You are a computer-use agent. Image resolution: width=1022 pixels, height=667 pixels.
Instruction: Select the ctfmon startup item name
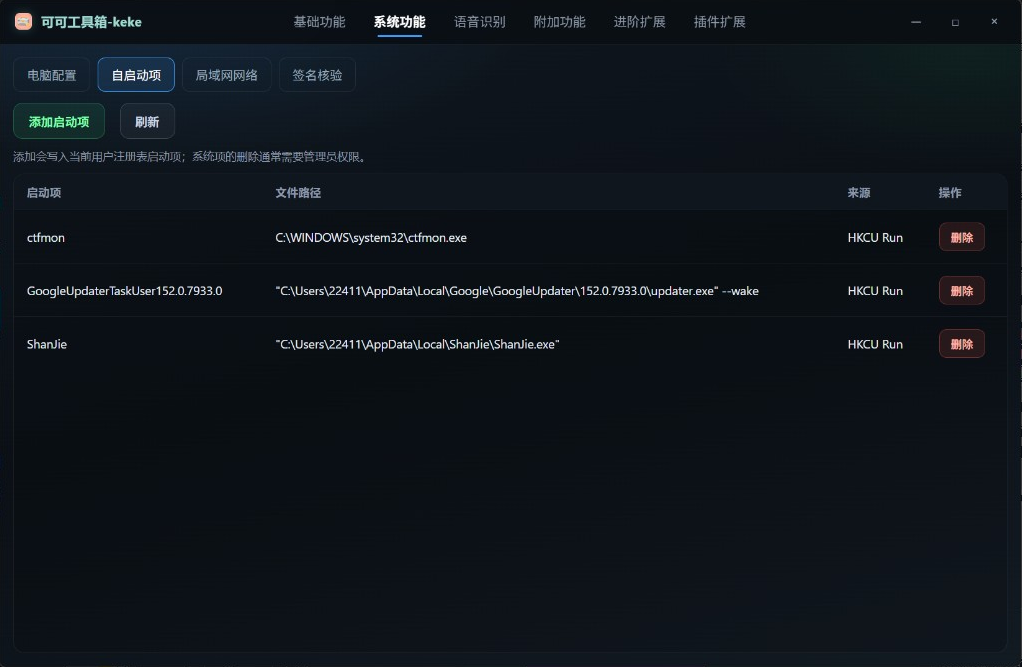point(46,238)
